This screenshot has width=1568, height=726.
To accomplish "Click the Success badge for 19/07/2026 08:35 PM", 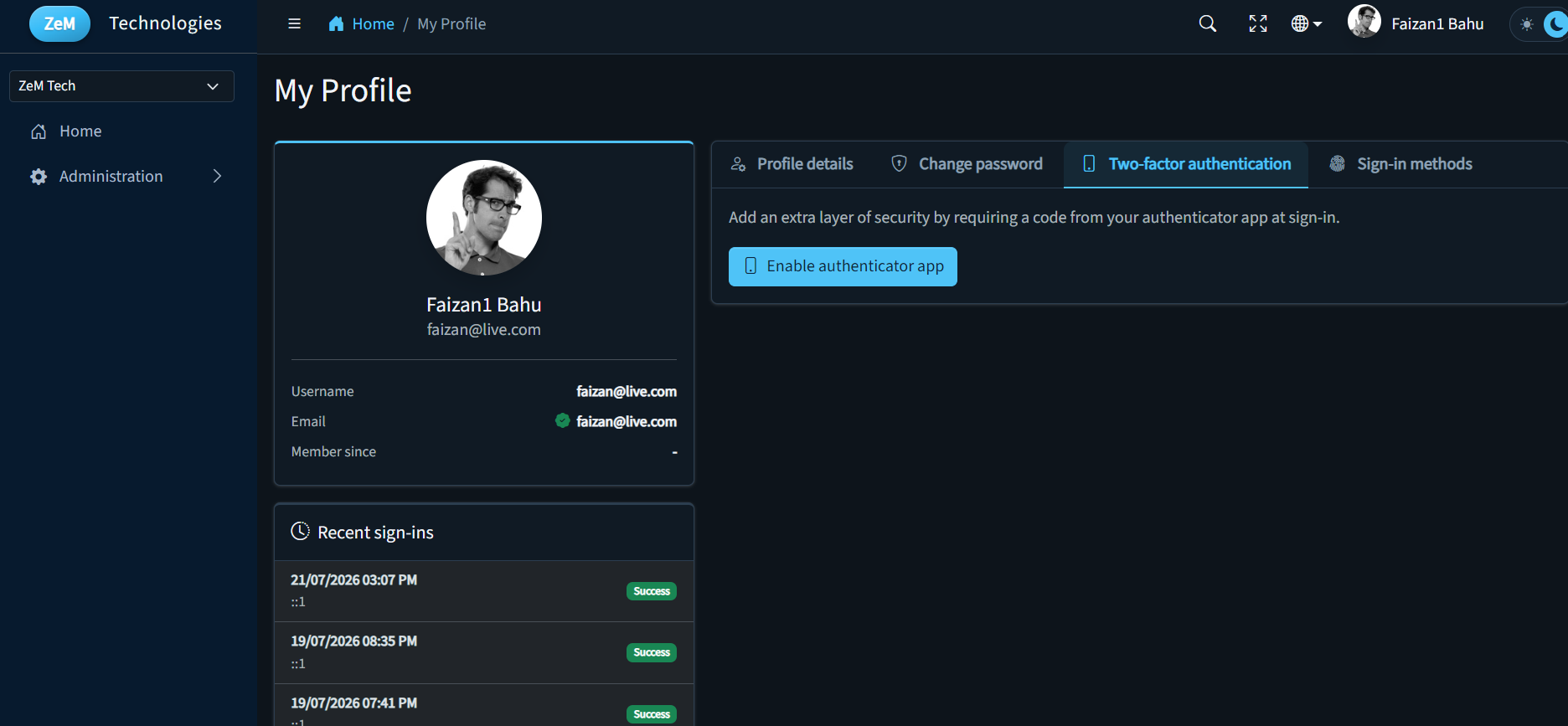I will pos(652,652).
